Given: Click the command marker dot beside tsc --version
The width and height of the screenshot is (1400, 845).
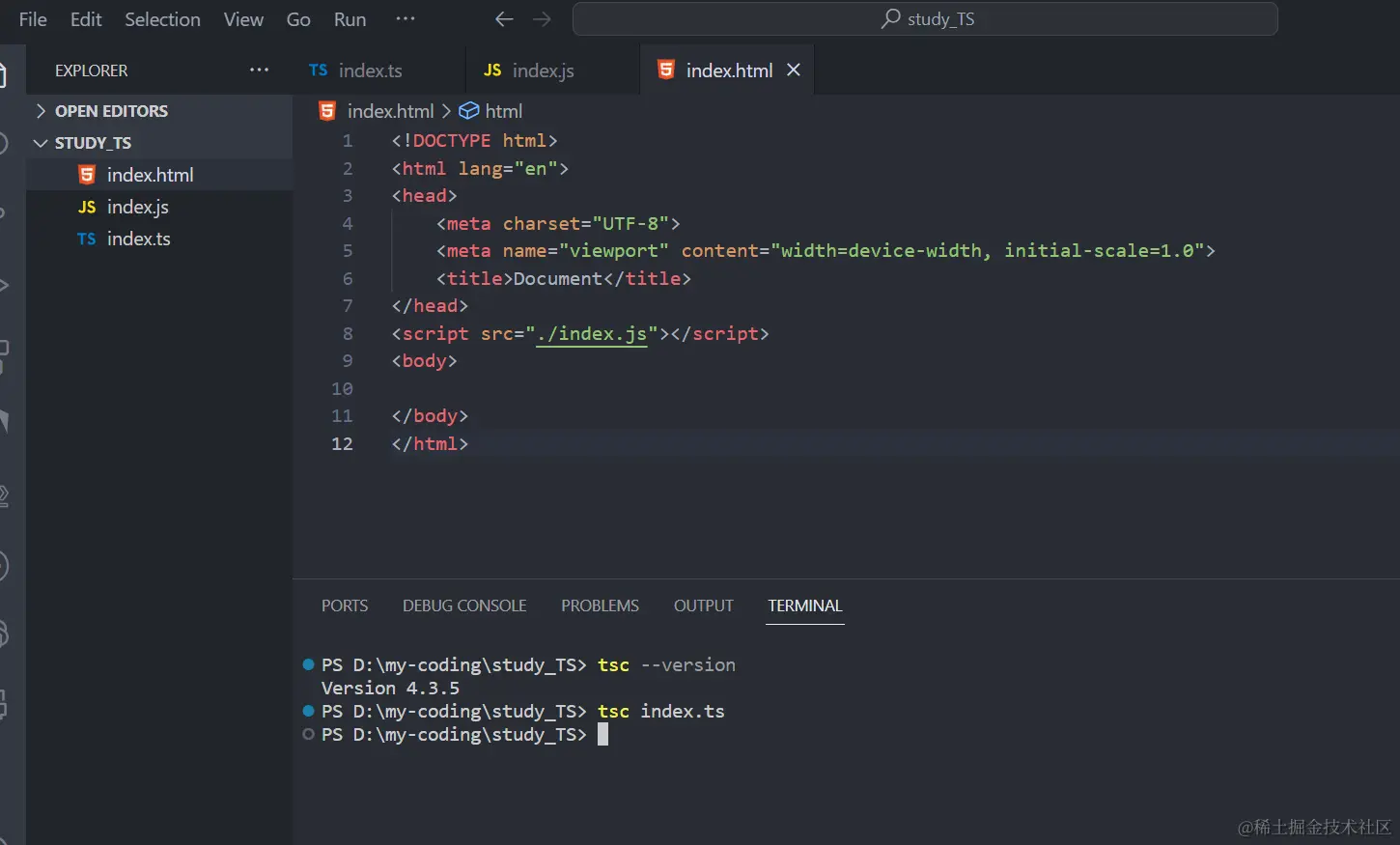Looking at the screenshot, I should click(309, 664).
